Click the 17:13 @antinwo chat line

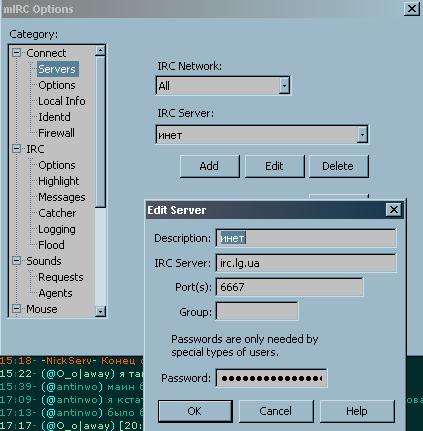click(72, 413)
